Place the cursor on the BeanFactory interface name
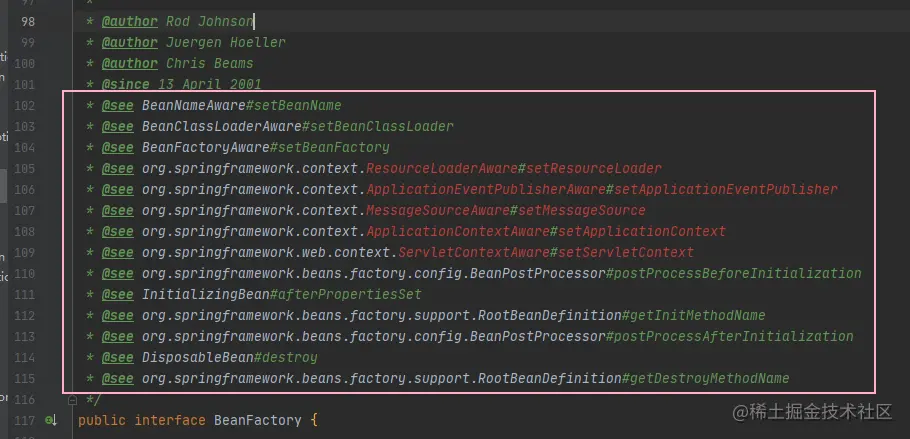Image resolution: width=910 pixels, height=439 pixels. pos(258,420)
